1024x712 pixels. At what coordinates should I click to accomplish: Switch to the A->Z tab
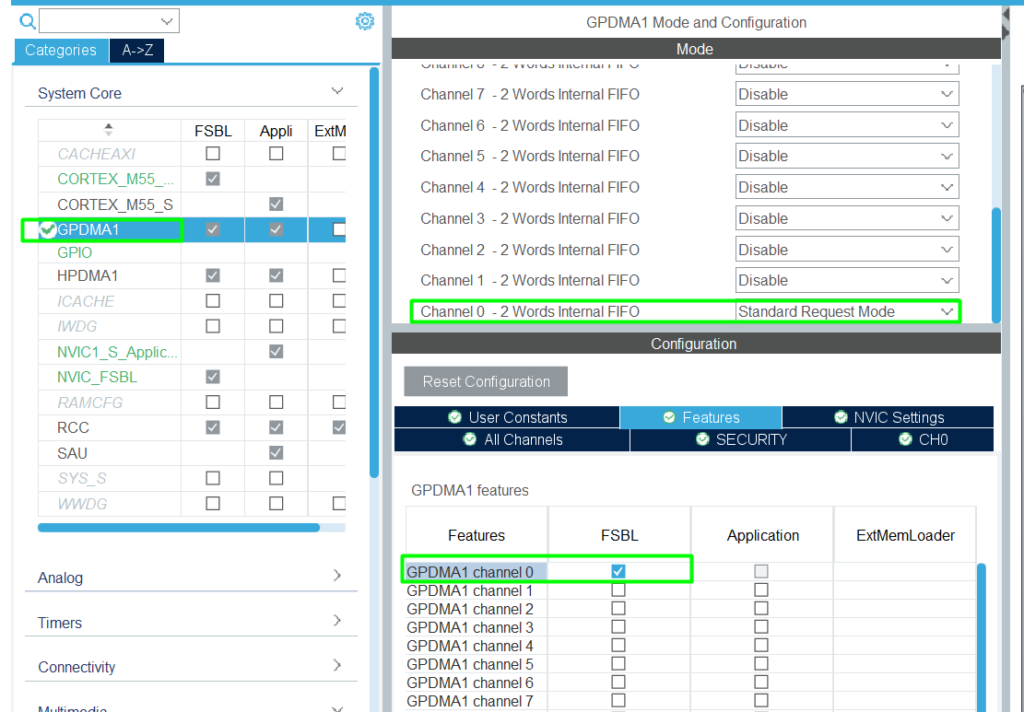pyautogui.click(x=136, y=50)
